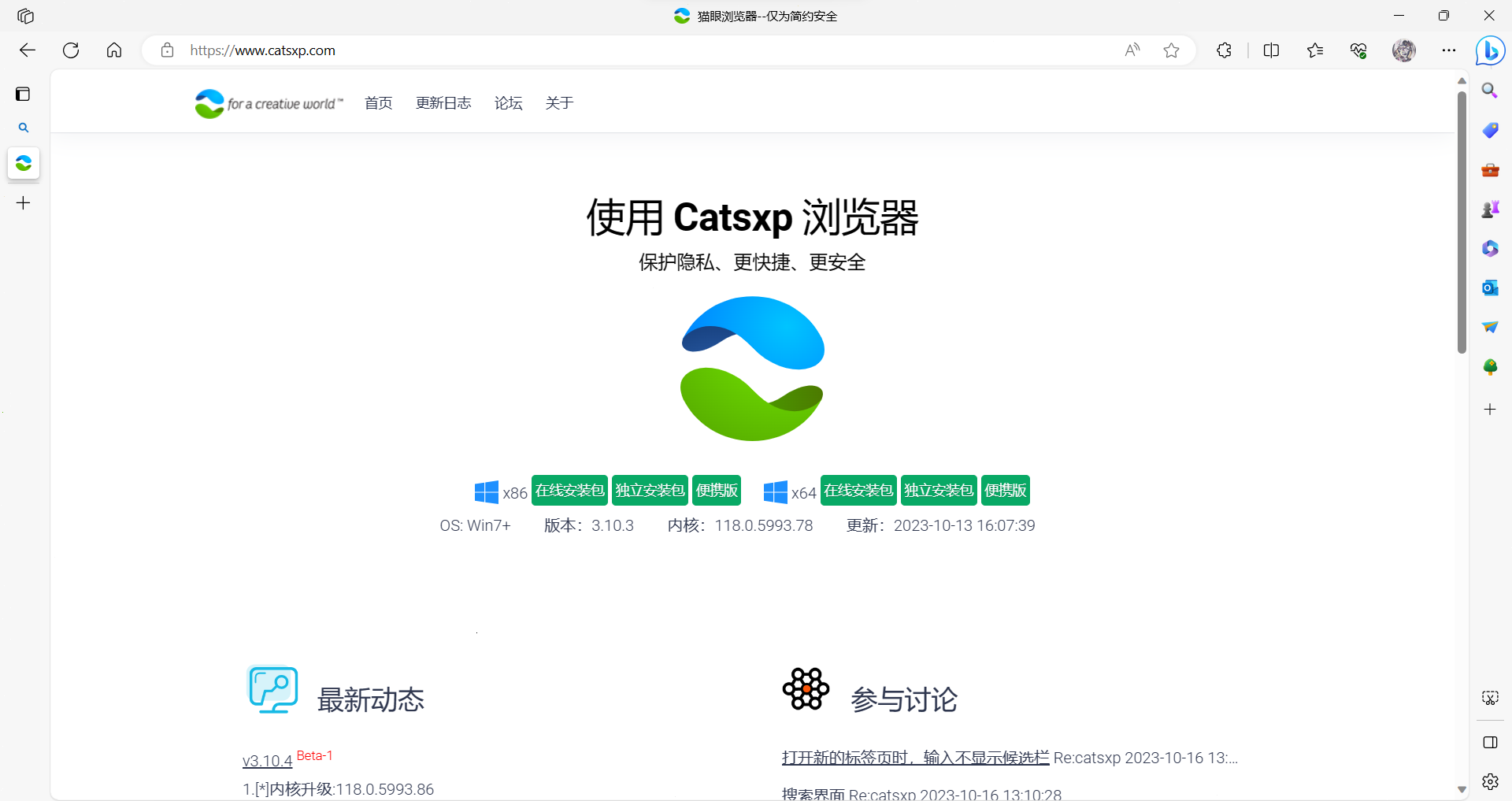Image resolution: width=1512 pixels, height=801 pixels.
Task: Click the page vertical scrollbar thumb
Action: pos(1462,222)
